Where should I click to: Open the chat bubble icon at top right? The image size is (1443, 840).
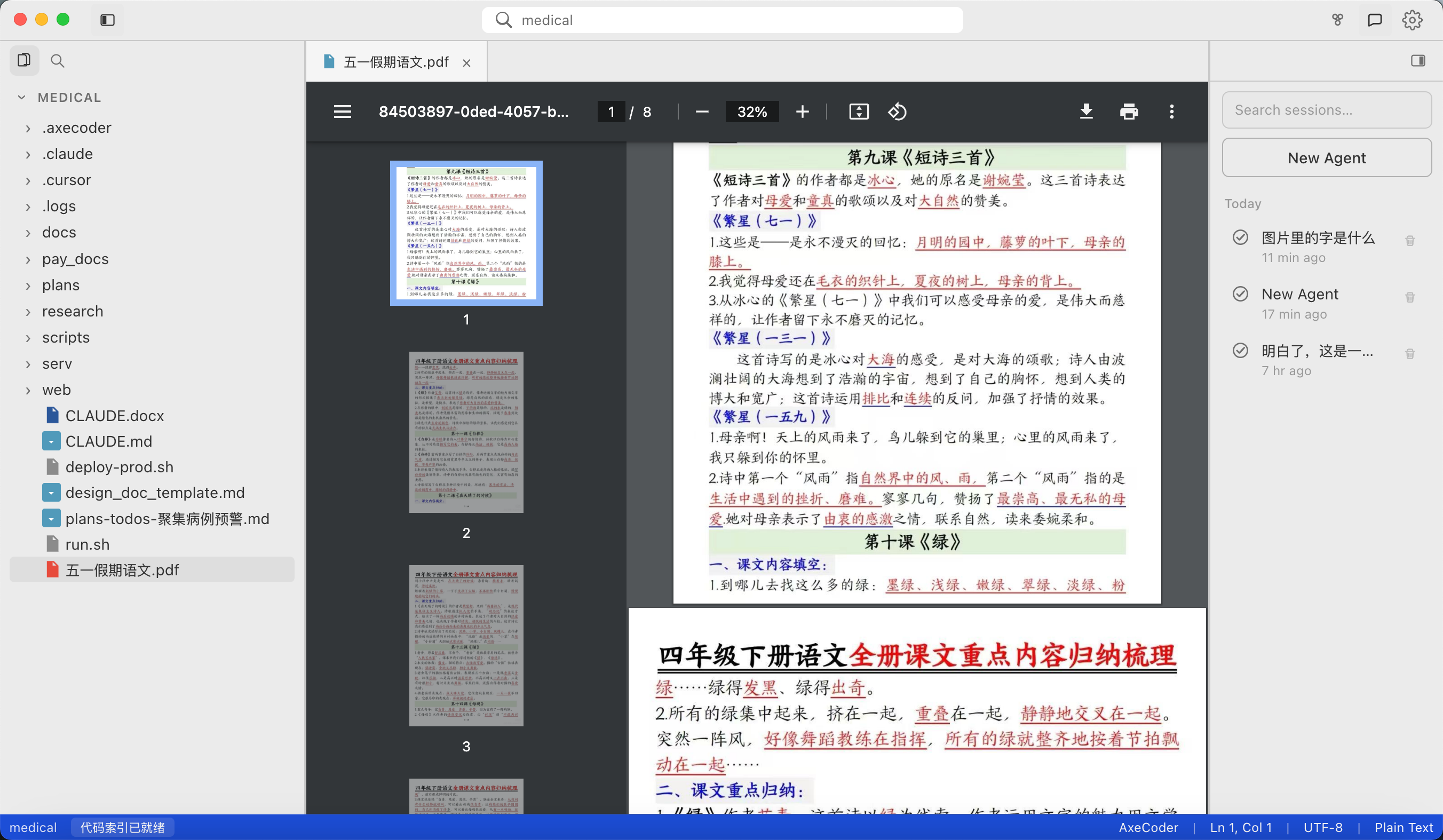pos(1374,20)
